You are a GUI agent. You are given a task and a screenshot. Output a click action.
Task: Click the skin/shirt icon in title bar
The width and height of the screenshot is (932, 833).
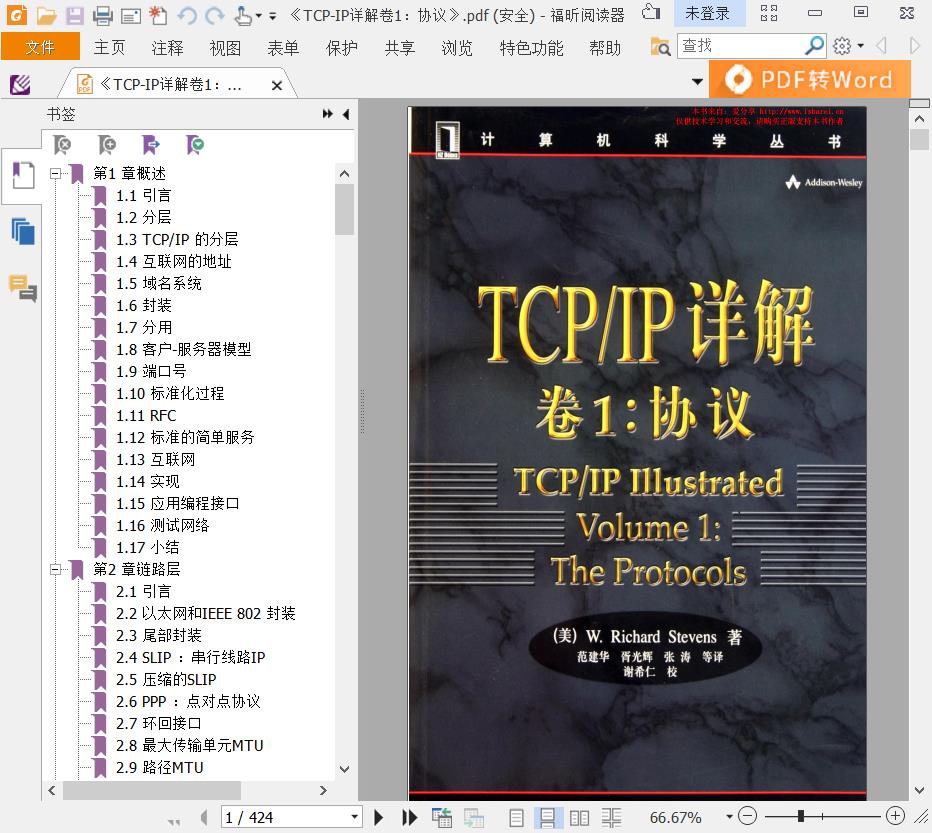[651, 12]
